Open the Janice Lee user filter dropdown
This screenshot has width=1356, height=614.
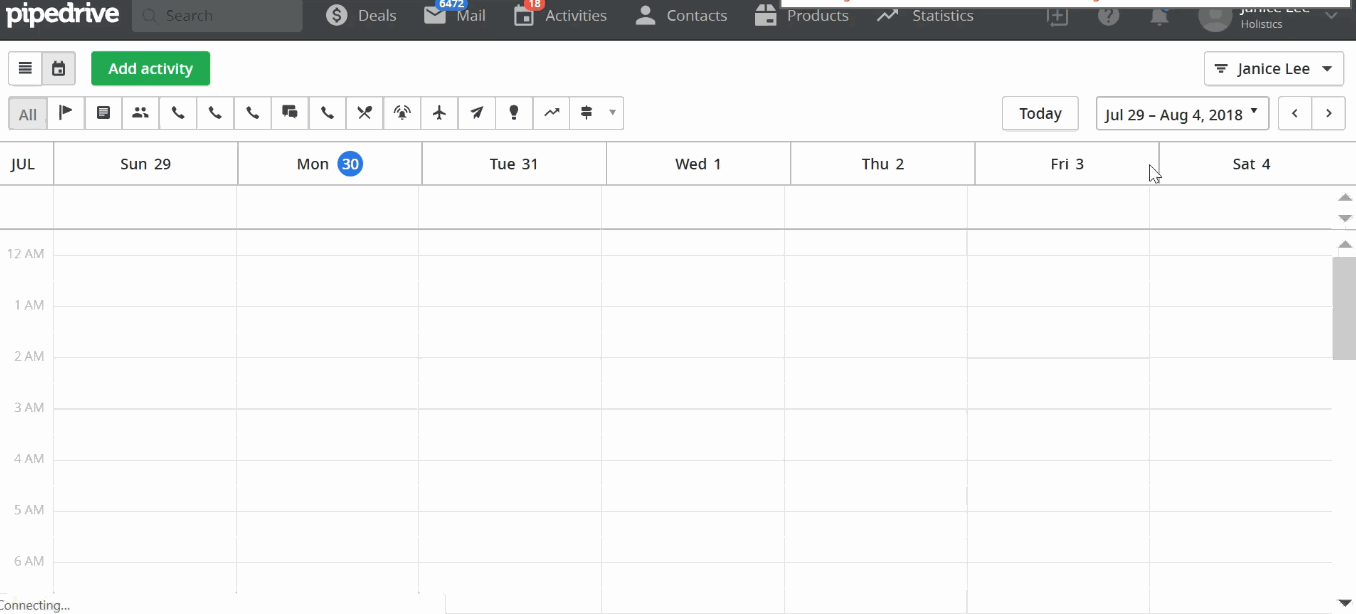pyautogui.click(x=1274, y=68)
